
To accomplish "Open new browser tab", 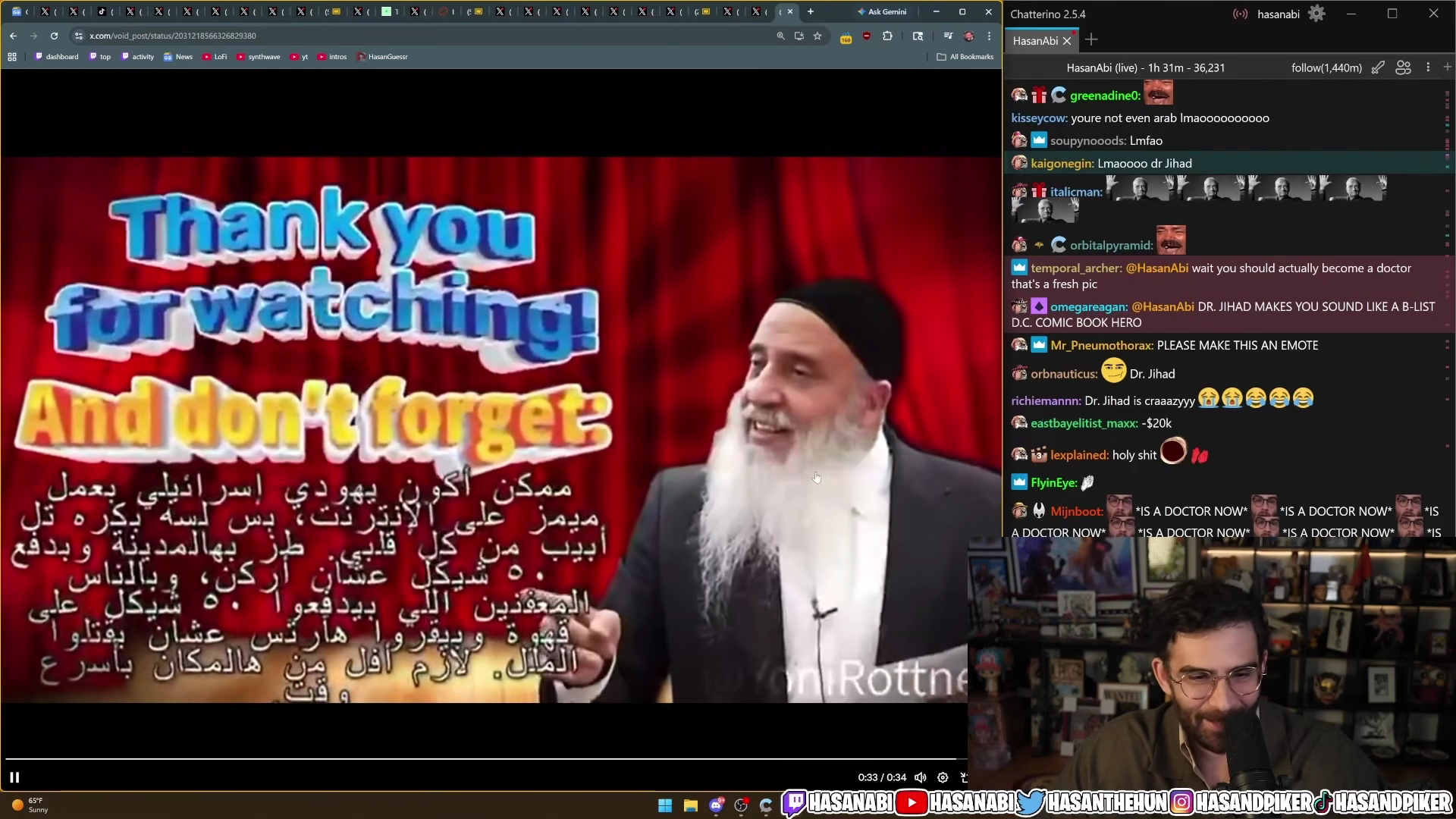I will click(811, 11).
